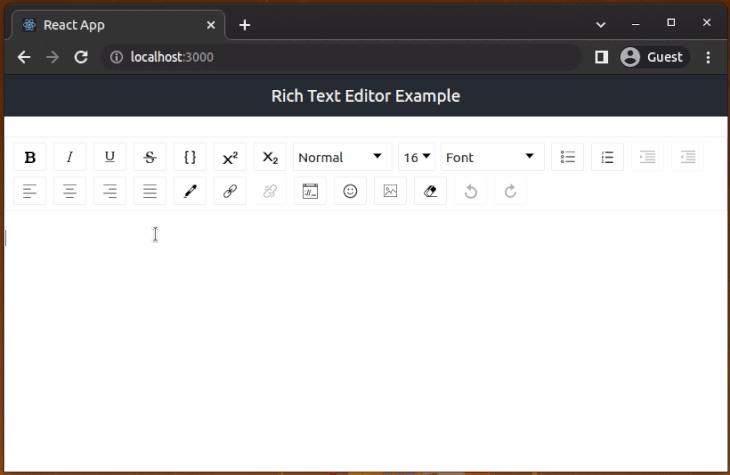The image size is (730, 475).
Task: Toggle underline formatting
Action: point(110,157)
